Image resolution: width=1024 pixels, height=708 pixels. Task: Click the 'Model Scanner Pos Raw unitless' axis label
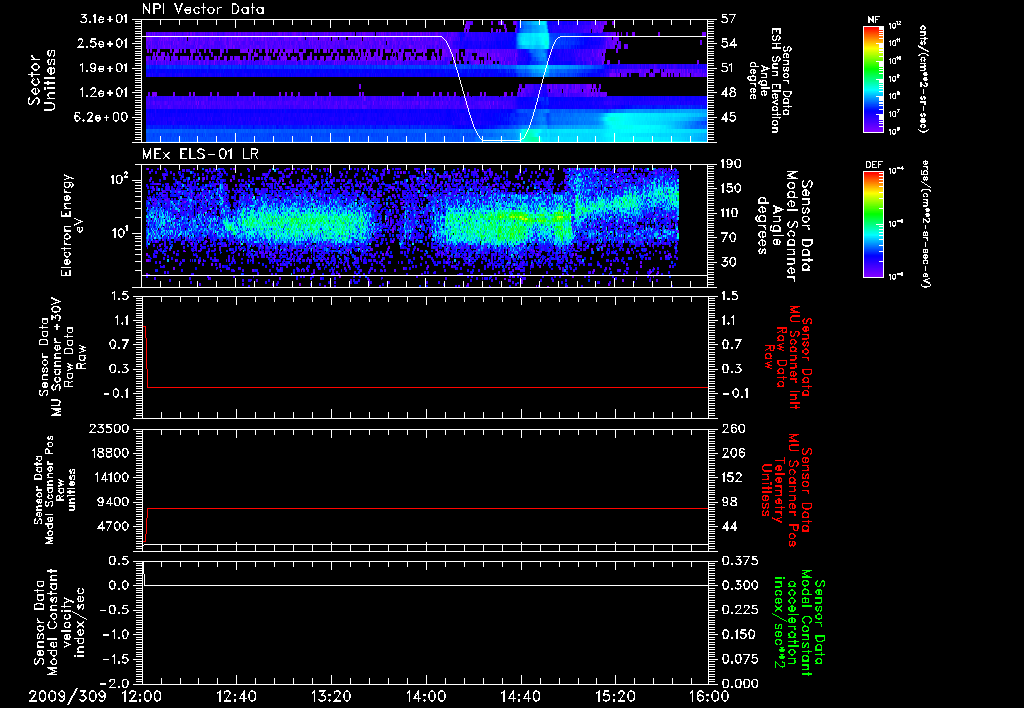point(55,490)
